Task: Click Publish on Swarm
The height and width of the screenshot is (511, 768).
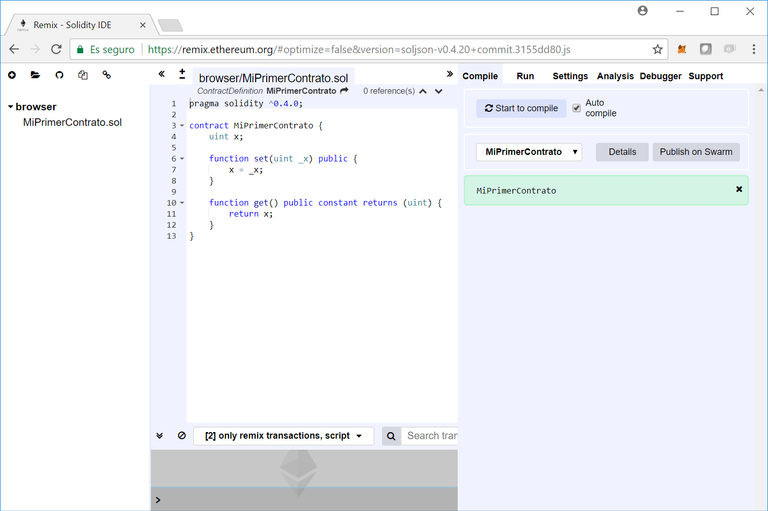Action: pyautogui.click(x=696, y=152)
